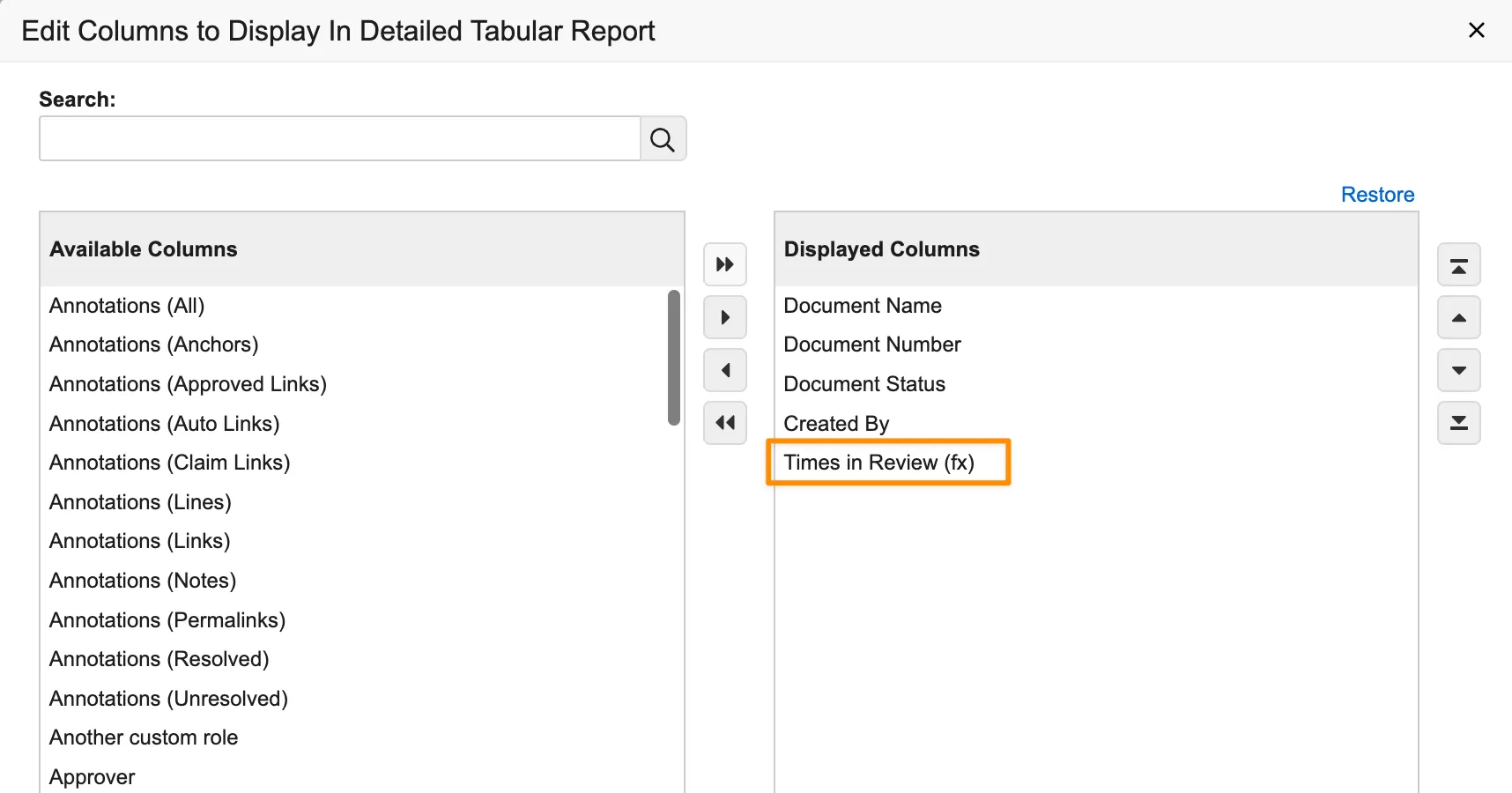
Task: Move selected column down one position
Action: pos(1458,370)
